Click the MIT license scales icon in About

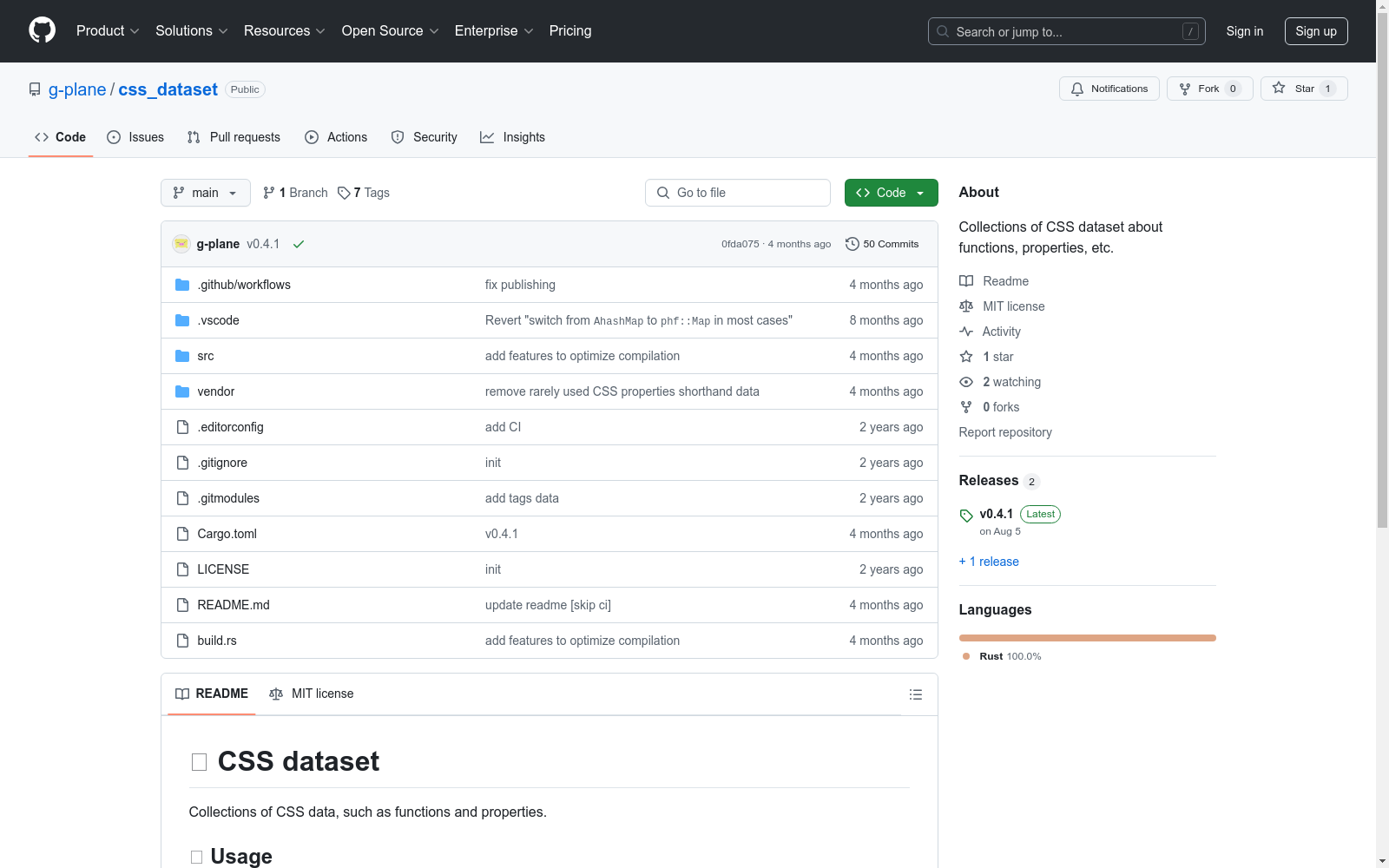(x=966, y=306)
